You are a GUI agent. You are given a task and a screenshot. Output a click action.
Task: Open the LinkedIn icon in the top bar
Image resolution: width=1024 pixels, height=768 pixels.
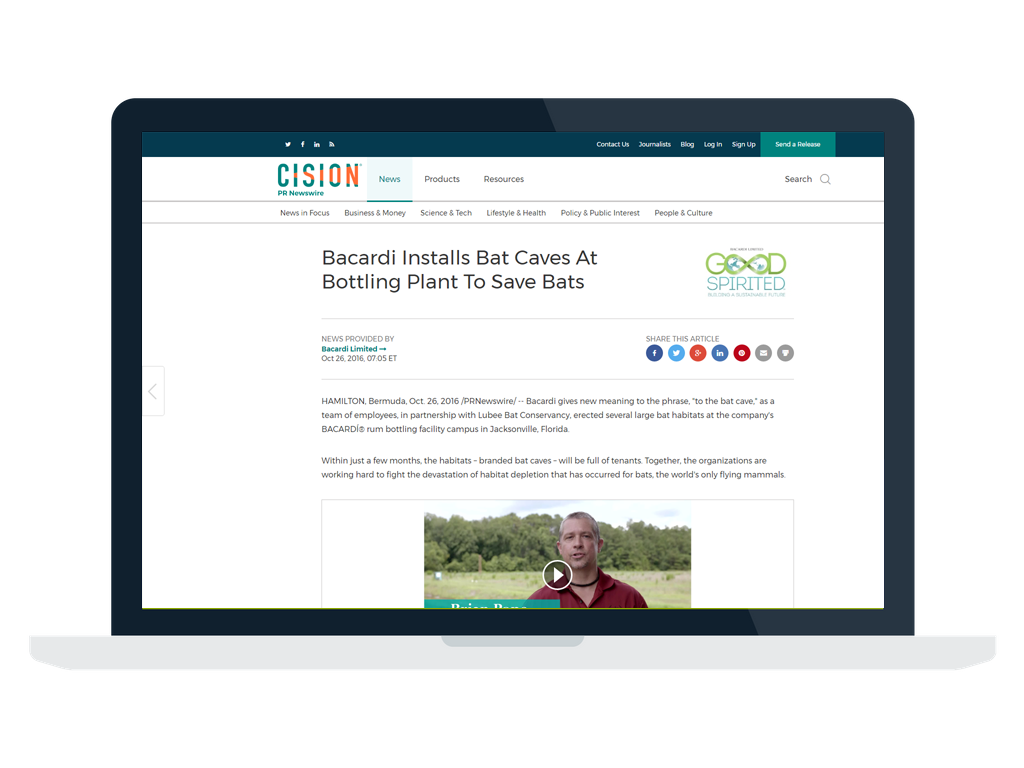(x=317, y=144)
